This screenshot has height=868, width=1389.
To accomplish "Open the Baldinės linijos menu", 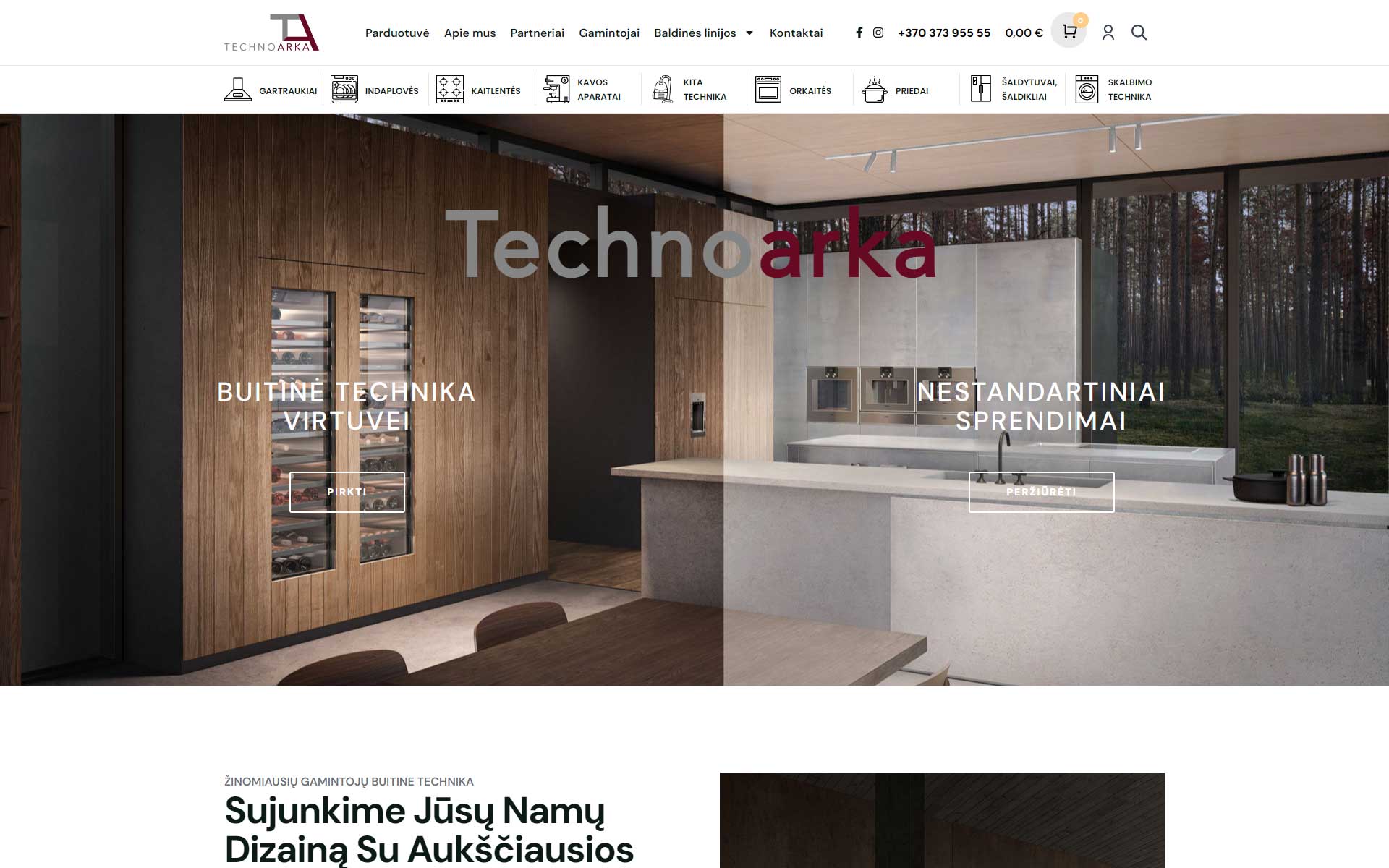I will tap(695, 33).
